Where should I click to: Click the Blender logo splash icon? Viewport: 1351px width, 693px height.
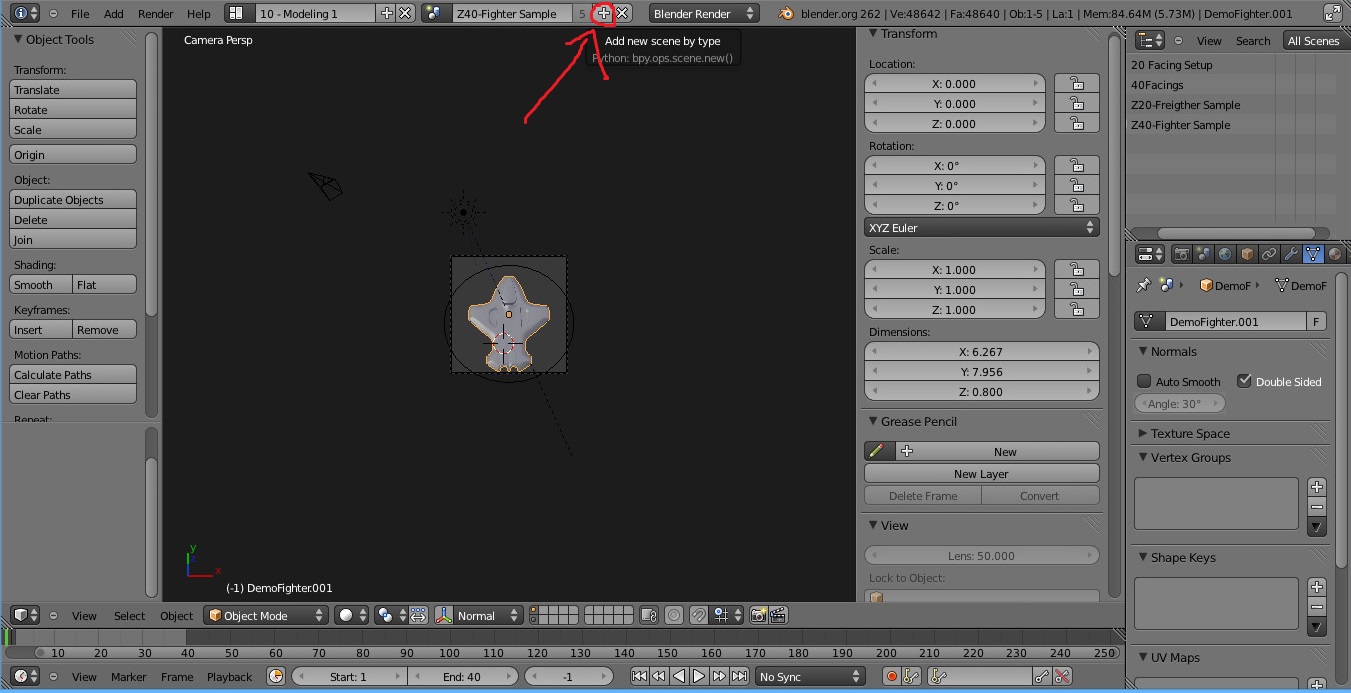[788, 14]
